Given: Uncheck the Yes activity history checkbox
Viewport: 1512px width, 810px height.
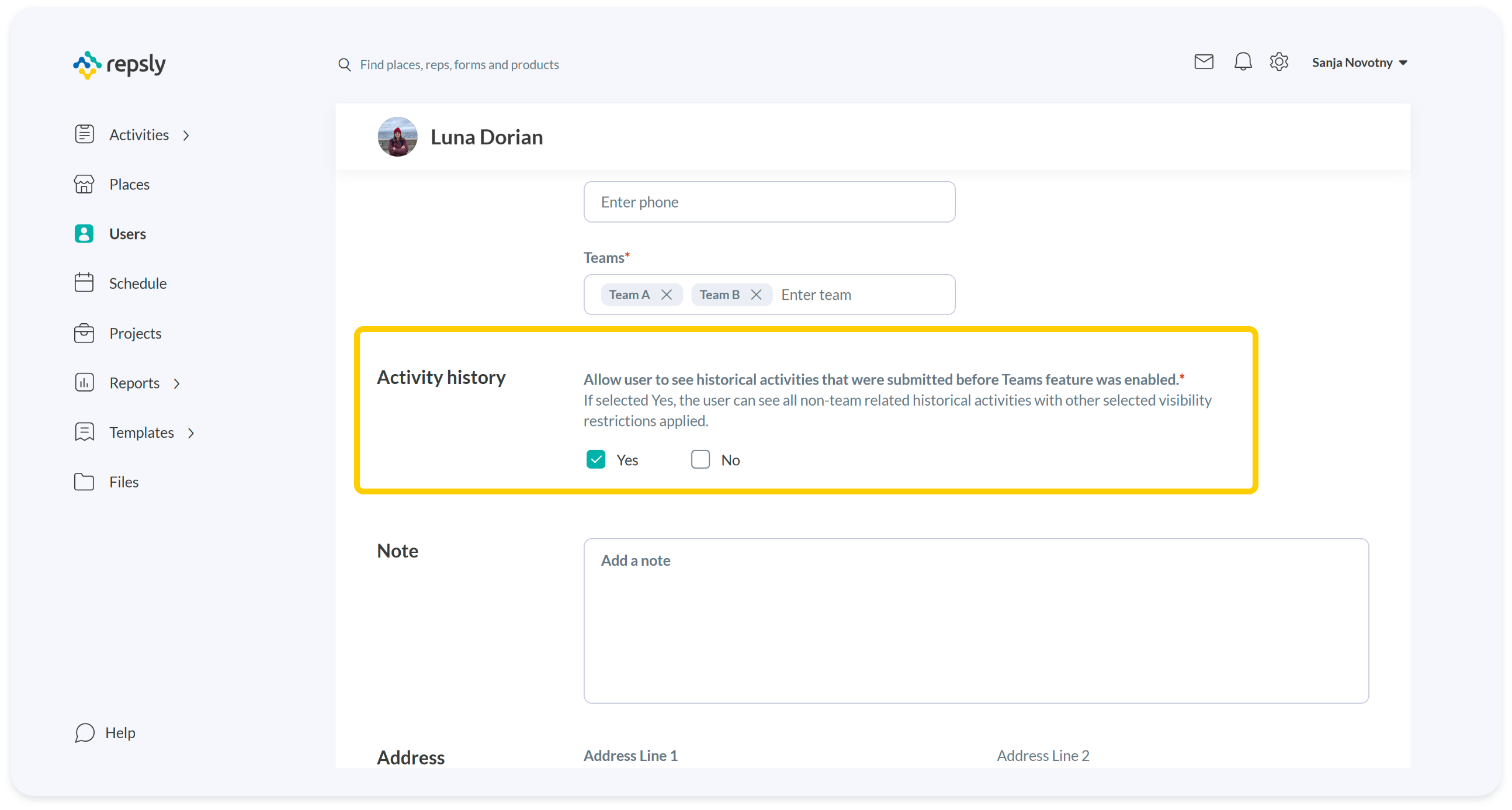Looking at the screenshot, I should 596,459.
